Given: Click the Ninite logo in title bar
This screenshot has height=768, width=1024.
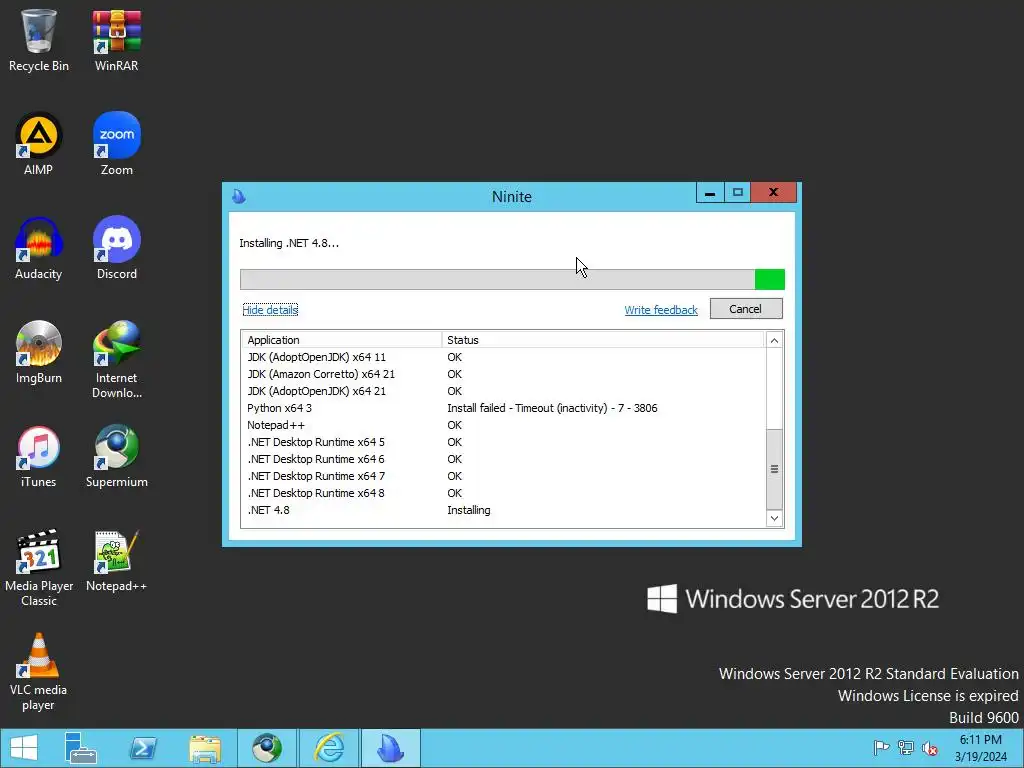Looking at the screenshot, I should (x=239, y=196).
